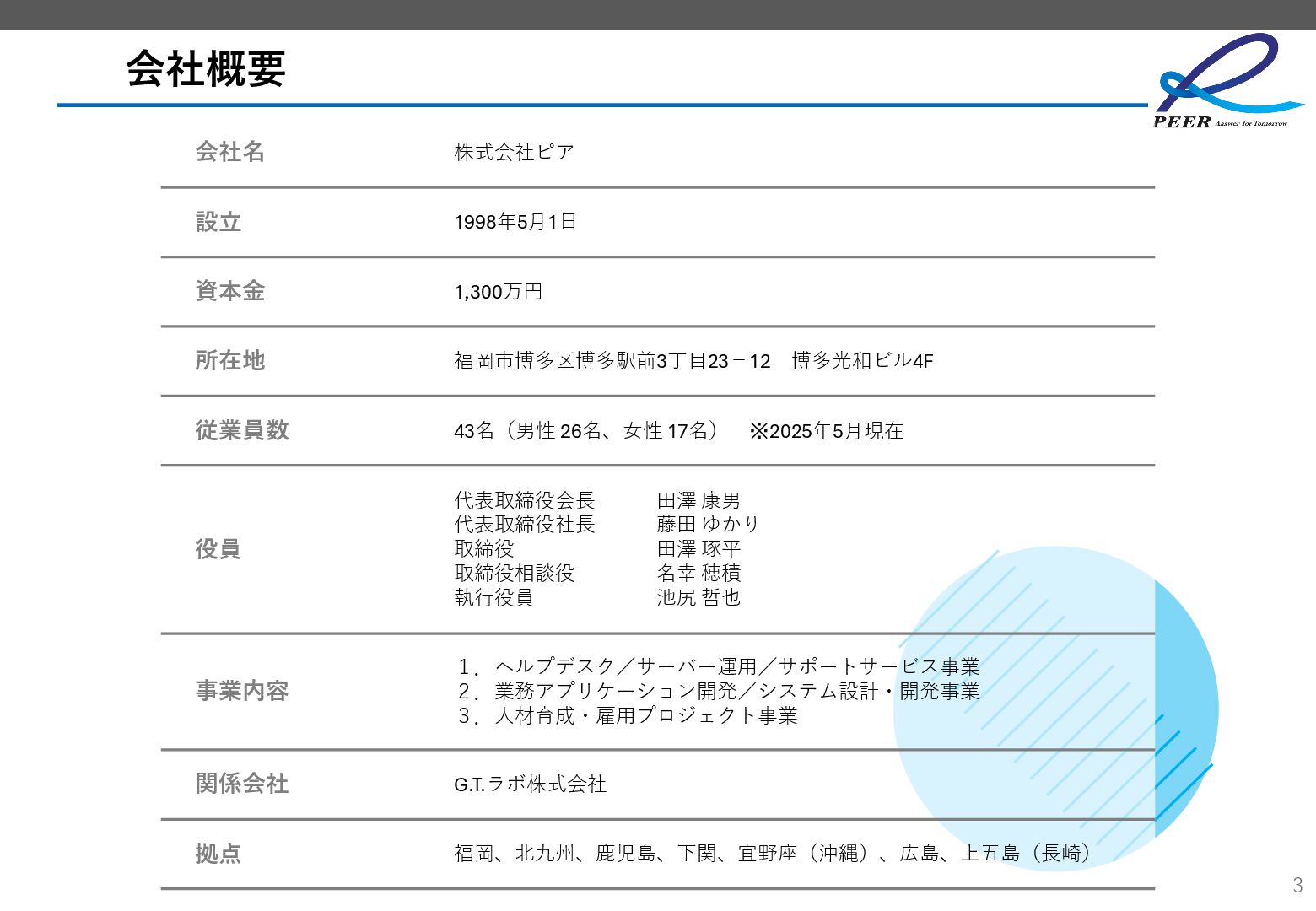
Task: Click the 関係会社 row label
Action: 242,784
